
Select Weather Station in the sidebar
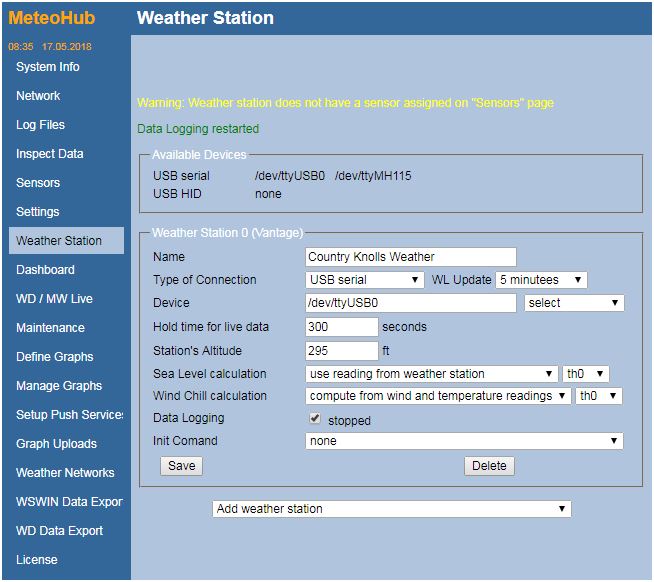pyautogui.click(x=66, y=241)
